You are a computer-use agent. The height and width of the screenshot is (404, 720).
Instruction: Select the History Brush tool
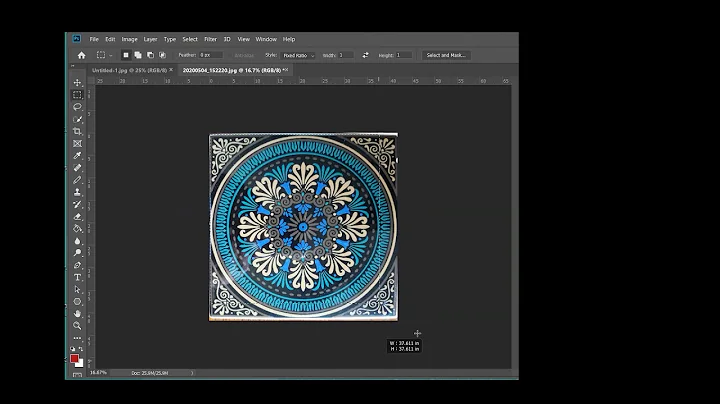[x=77, y=204]
